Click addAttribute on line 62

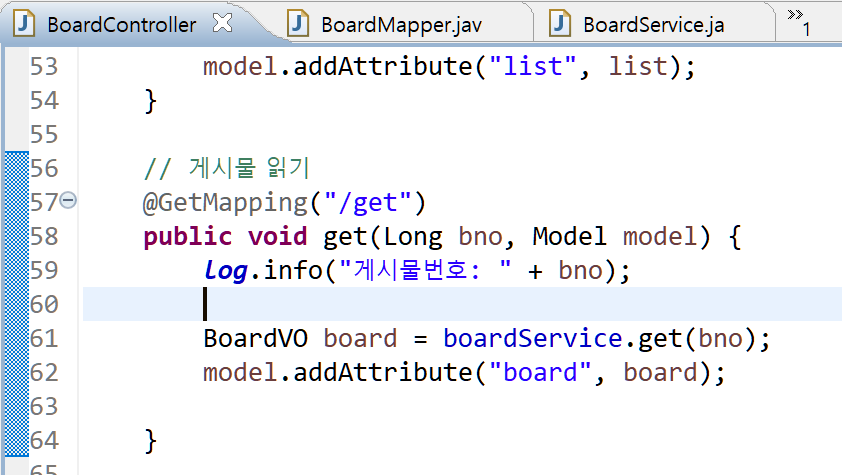[383, 372]
